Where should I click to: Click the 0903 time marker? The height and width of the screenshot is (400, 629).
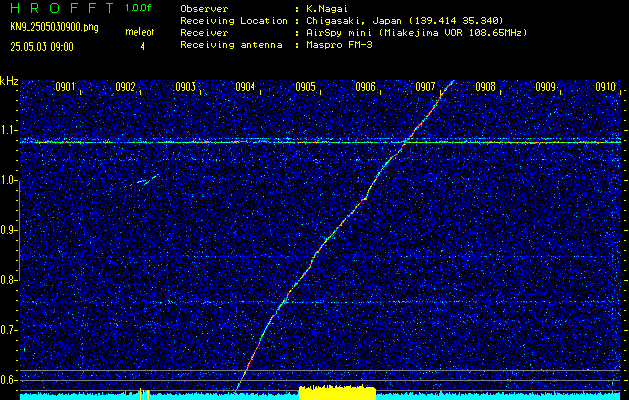(185, 87)
